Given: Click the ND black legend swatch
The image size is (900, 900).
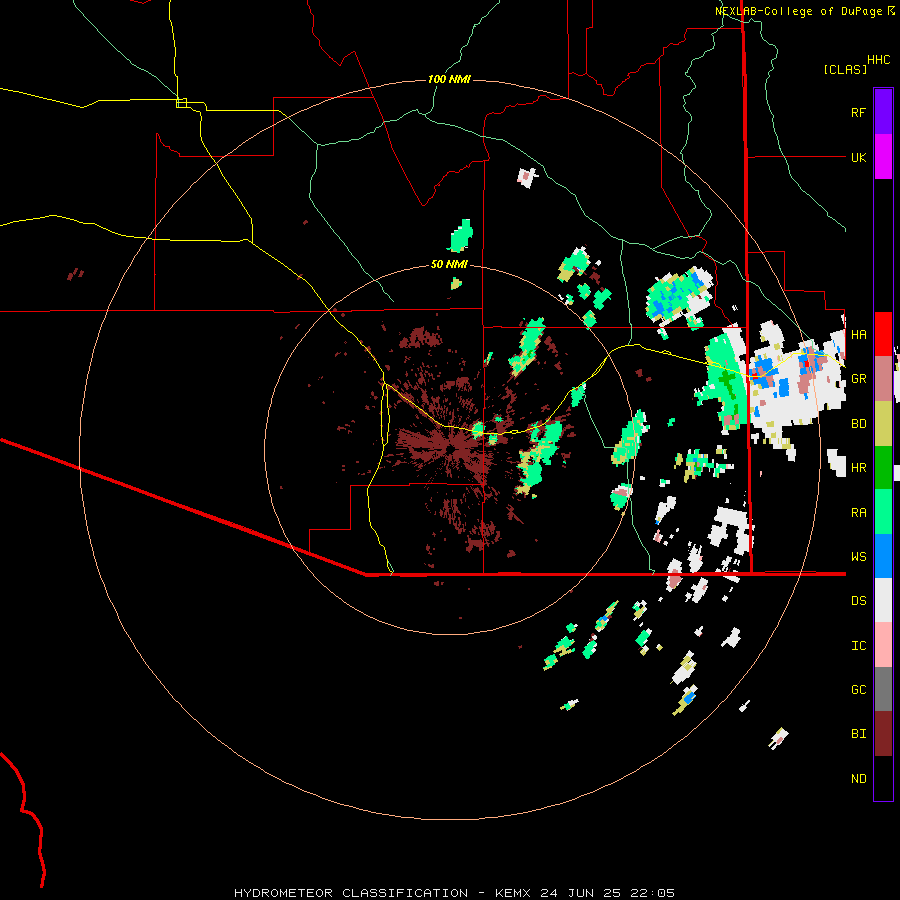Looking at the screenshot, I should coord(883,778).
